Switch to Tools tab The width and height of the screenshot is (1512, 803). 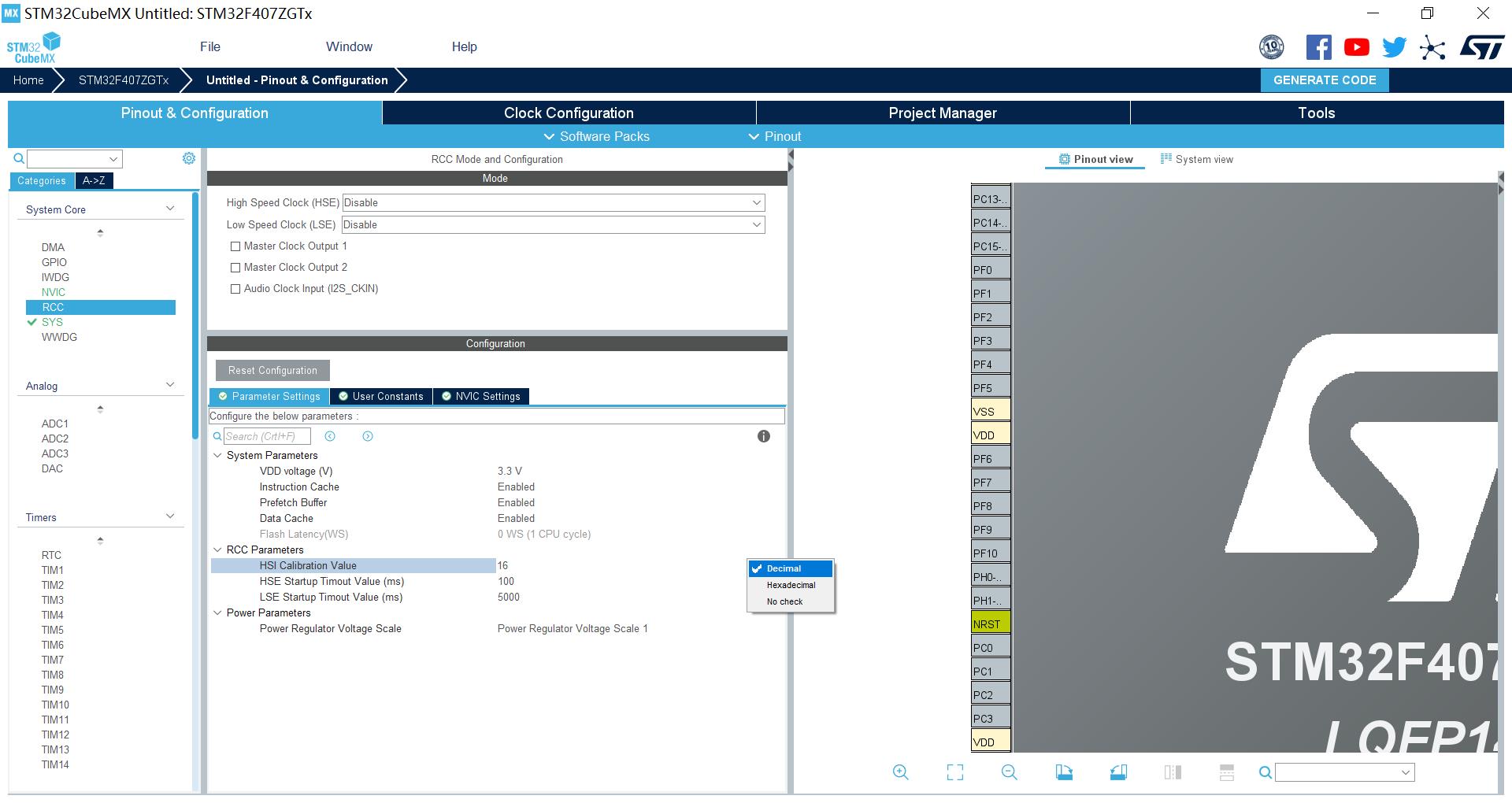pos(1317,113)
